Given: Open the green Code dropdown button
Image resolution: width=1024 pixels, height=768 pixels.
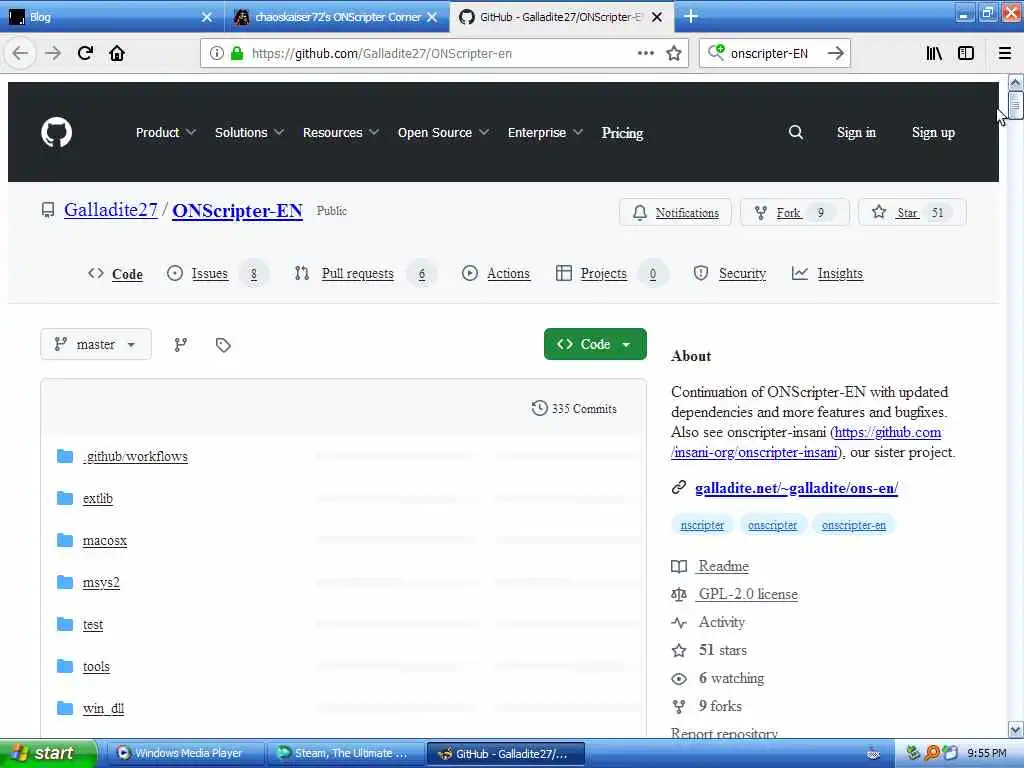Looking at the screenshot, I should pyautogui.click(x=595, y=344).
